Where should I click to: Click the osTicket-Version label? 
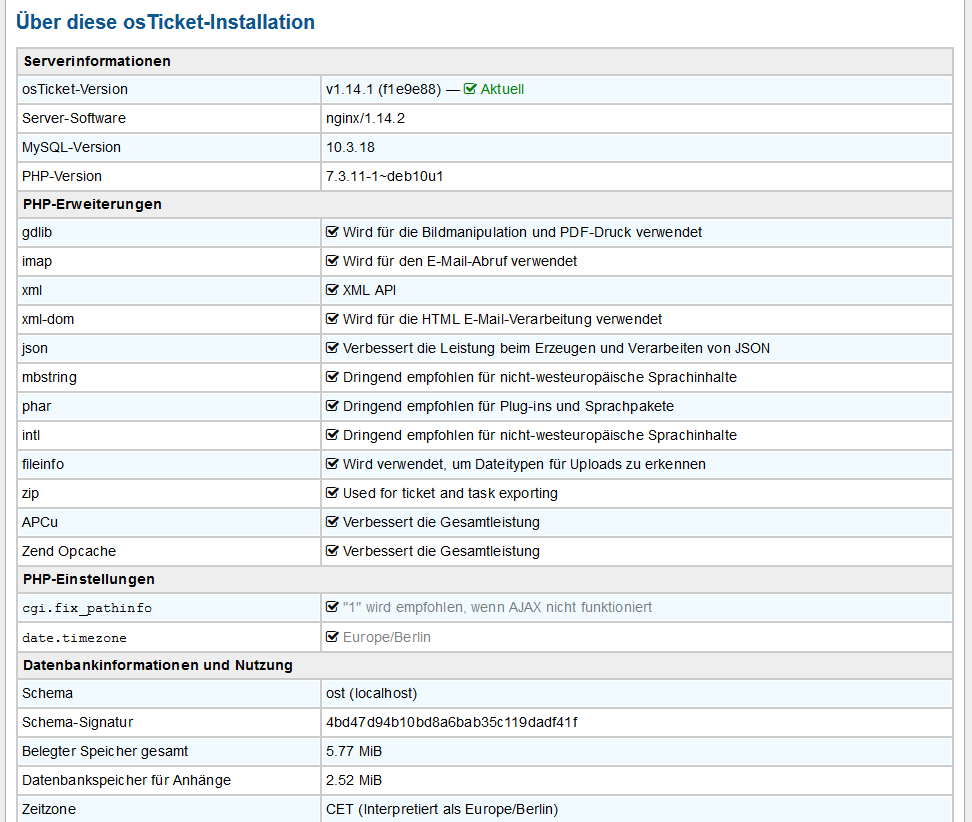75,89
